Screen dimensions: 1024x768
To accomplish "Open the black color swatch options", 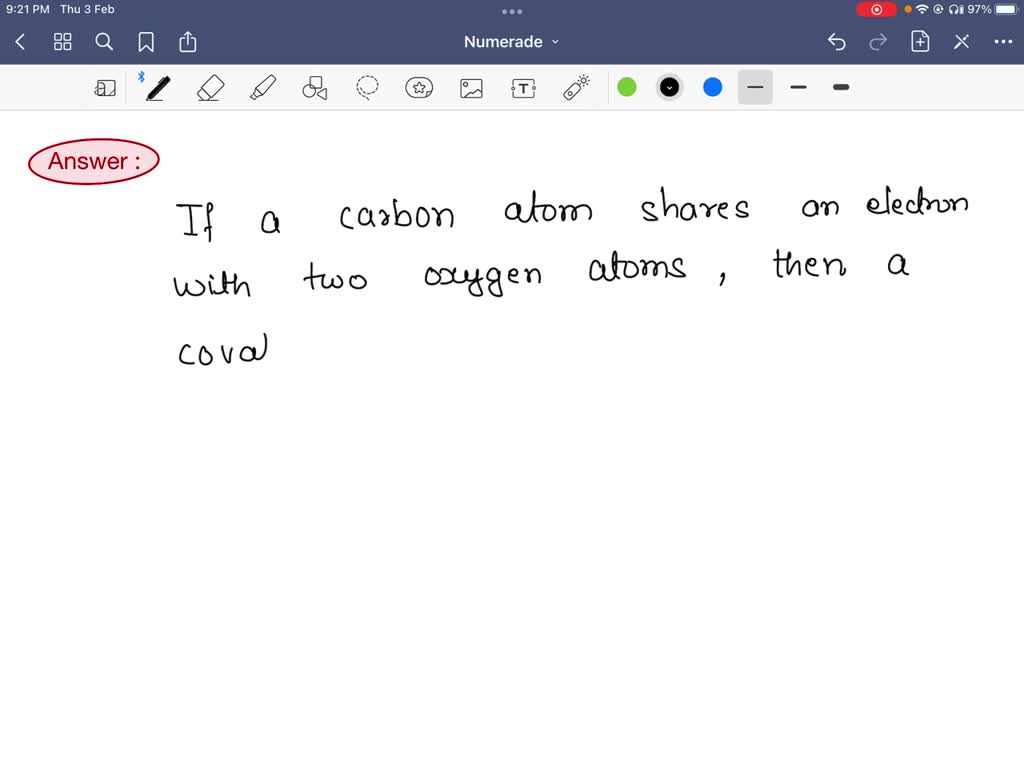I will (670, 88).
